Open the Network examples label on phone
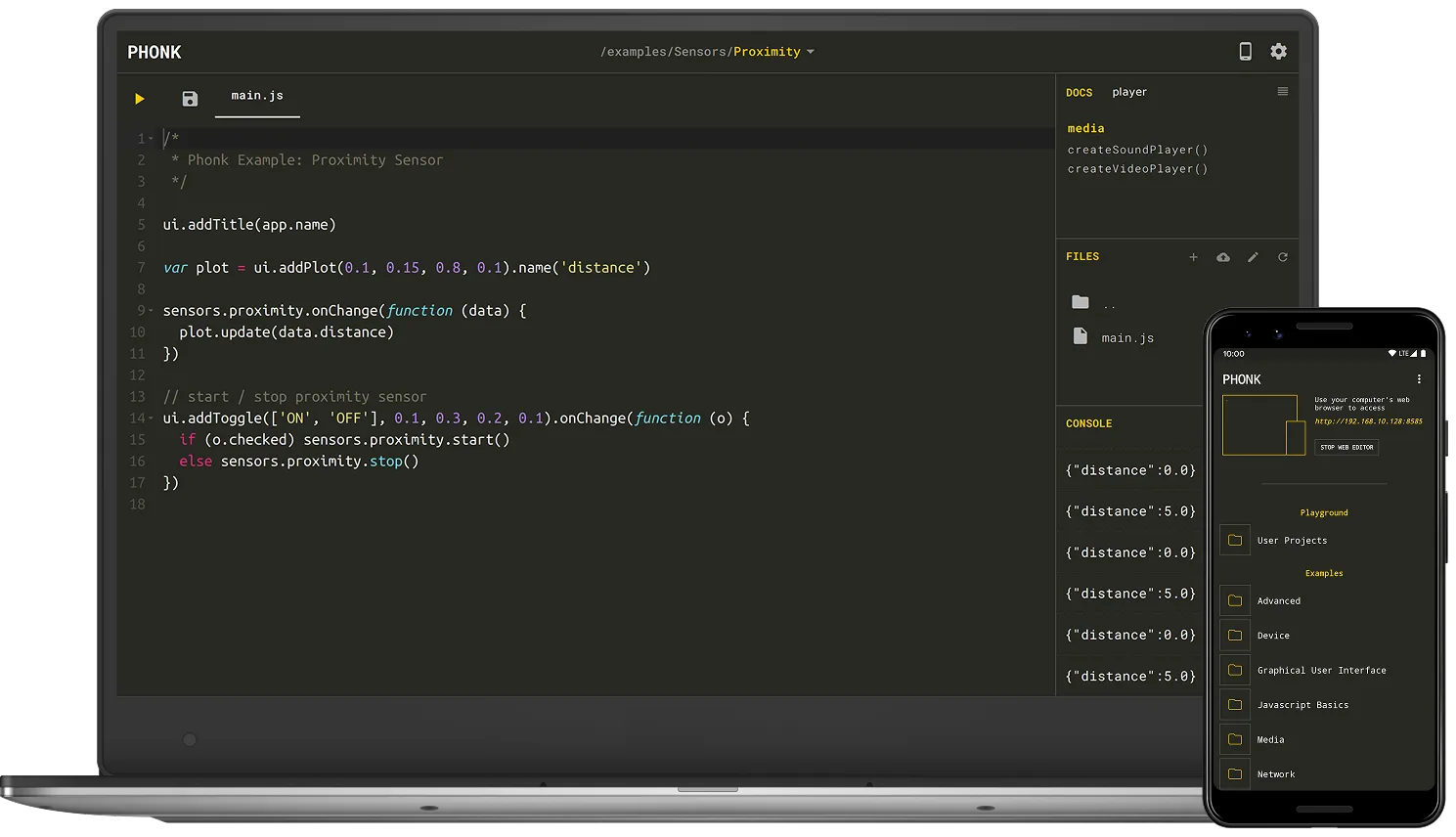Viewport: 1456px width, 837px height. coord(1276,774)
